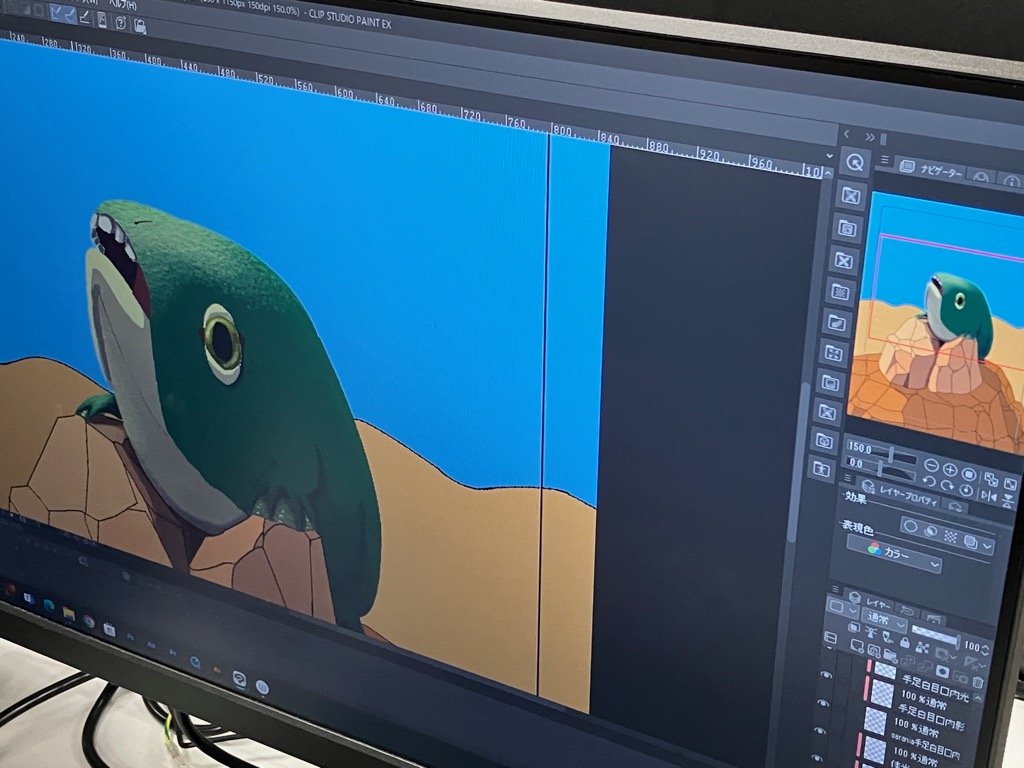Collapse palette dock with left chevron

tap(847, 135)
